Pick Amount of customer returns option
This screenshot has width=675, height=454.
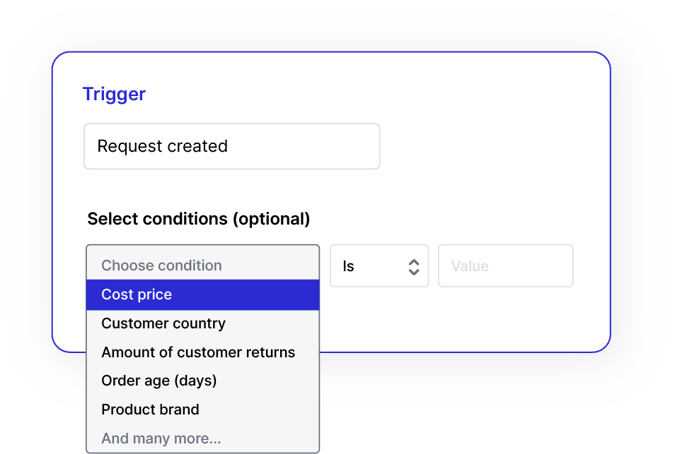(x=198, y=352)
